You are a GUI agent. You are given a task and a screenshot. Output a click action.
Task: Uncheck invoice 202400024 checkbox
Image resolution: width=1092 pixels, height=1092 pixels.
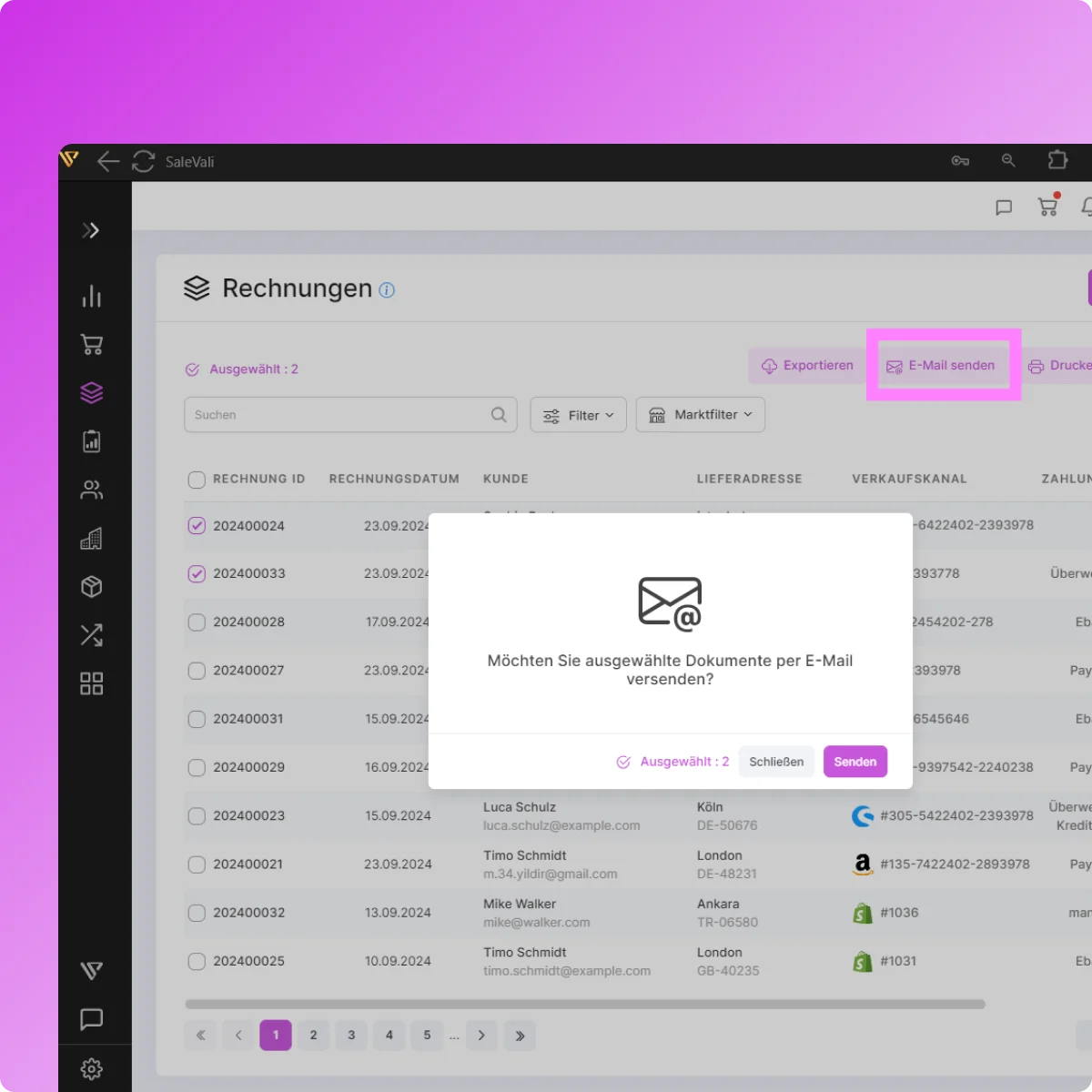[197, 526]
